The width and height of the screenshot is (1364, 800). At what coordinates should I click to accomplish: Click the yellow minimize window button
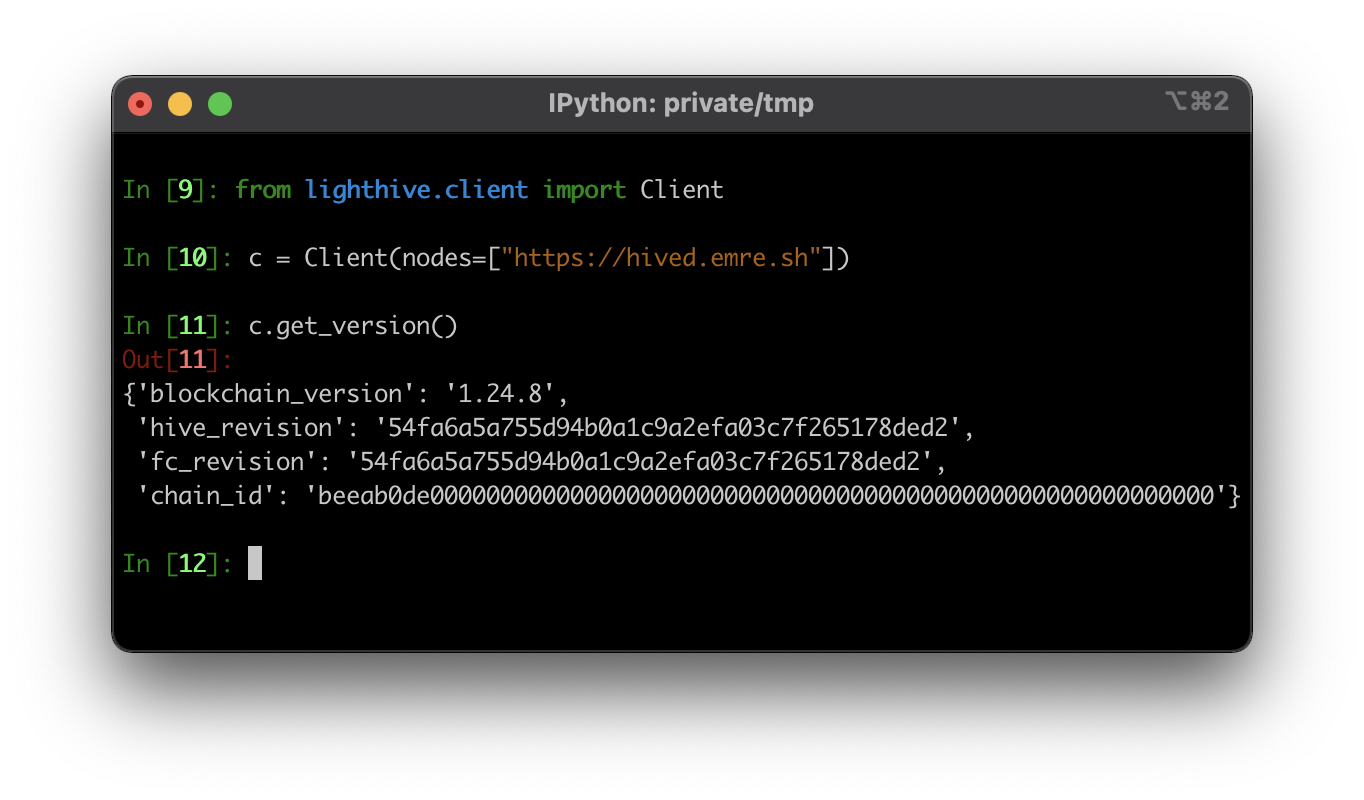click(180, 104)
